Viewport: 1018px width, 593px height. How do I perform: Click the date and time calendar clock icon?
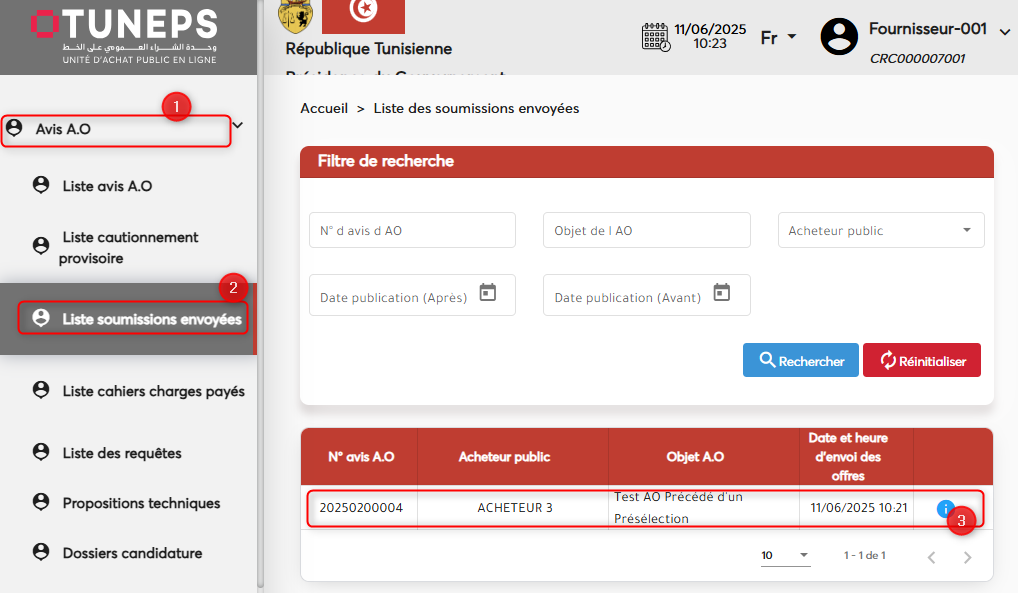655,37
